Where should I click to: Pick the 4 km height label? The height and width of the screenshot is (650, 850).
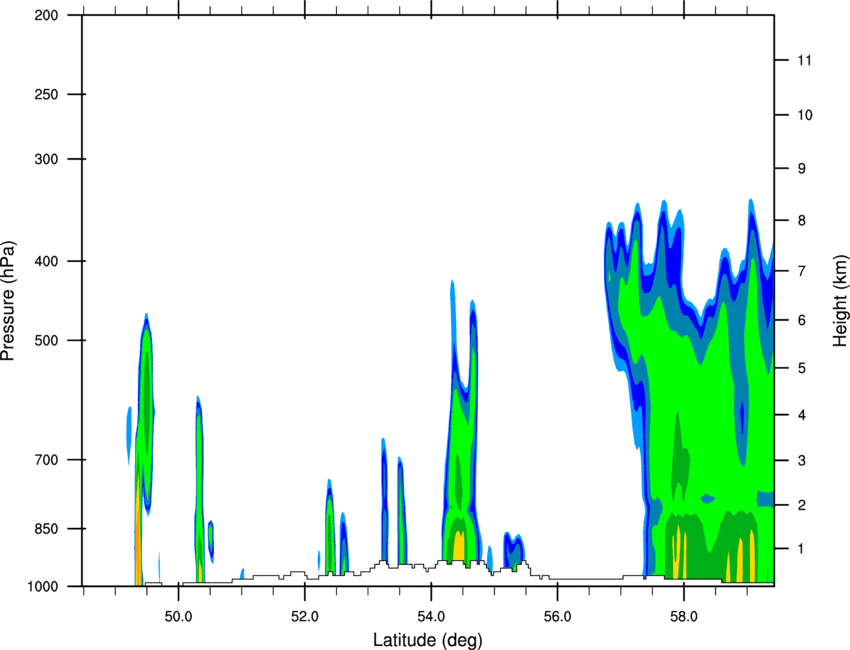point(802,415)
